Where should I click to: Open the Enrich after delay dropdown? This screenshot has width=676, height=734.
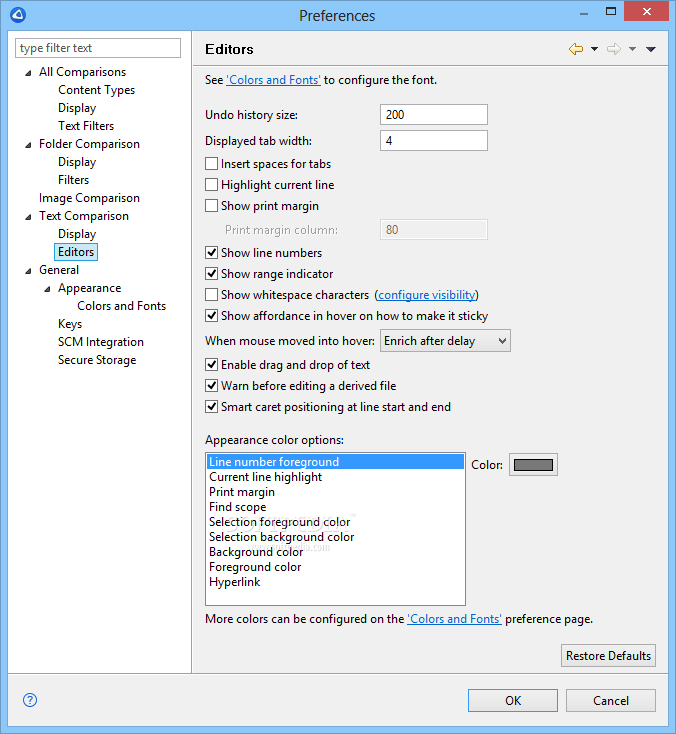point(445,341)
